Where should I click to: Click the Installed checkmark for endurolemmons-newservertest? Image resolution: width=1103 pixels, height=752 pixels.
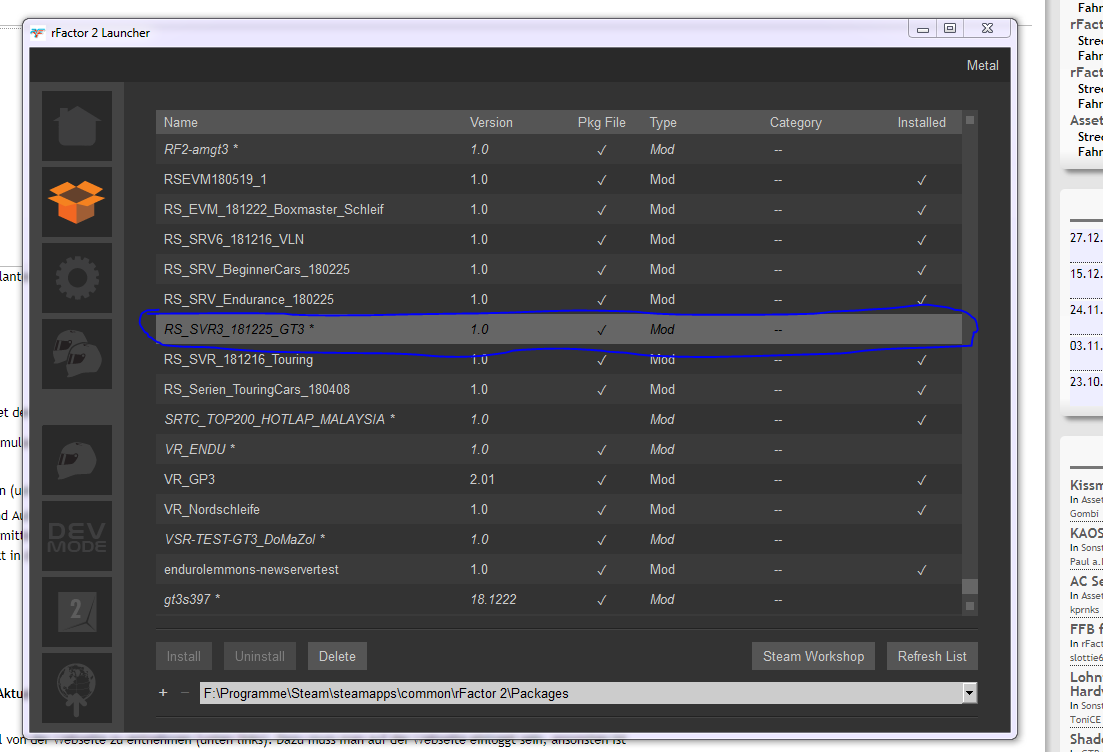(x=921, y=570)
